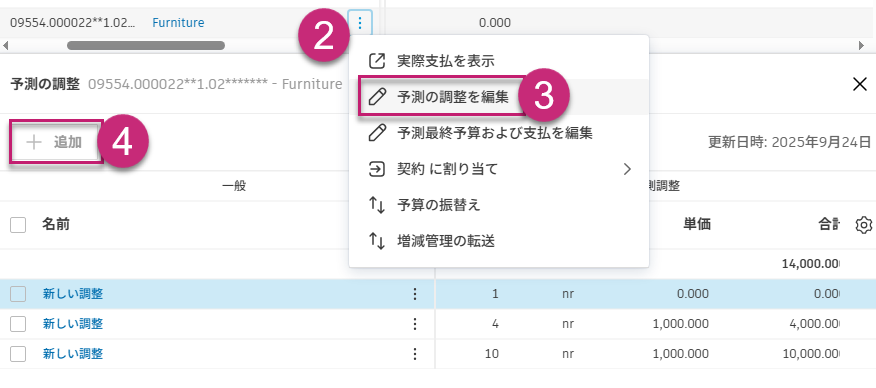876x388 pixels.
Task: Open 新しい調整 link in the quantity 1 row
Action: 73,294
